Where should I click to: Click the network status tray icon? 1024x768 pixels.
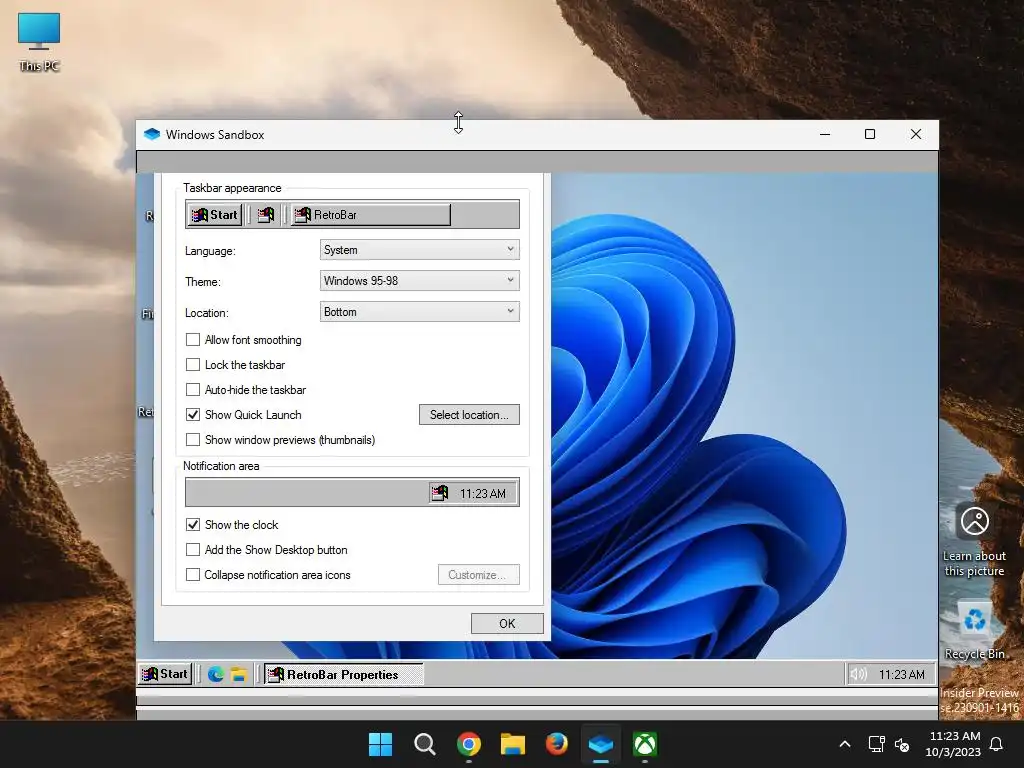876,744
